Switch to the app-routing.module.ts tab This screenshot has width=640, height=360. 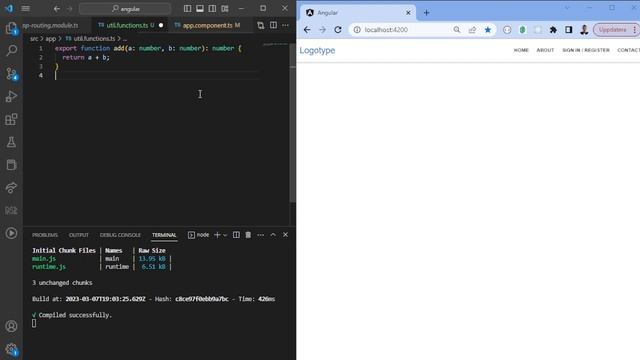pyautogui.click(x=50, y=25)
